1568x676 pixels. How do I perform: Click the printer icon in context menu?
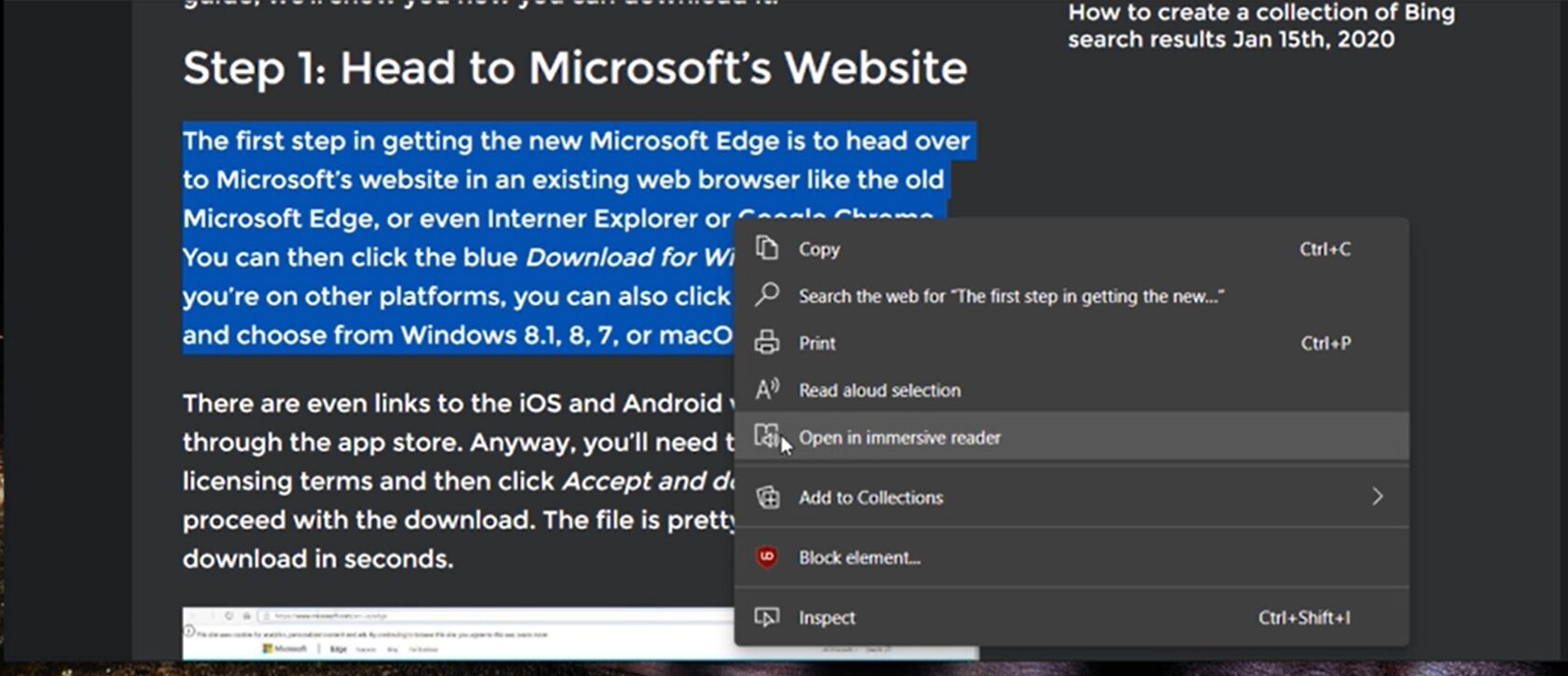(766, 343)
